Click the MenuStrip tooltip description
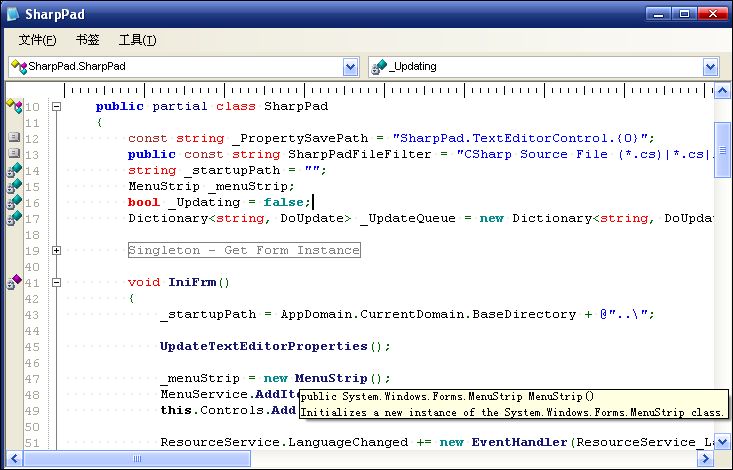 [512, 412]
